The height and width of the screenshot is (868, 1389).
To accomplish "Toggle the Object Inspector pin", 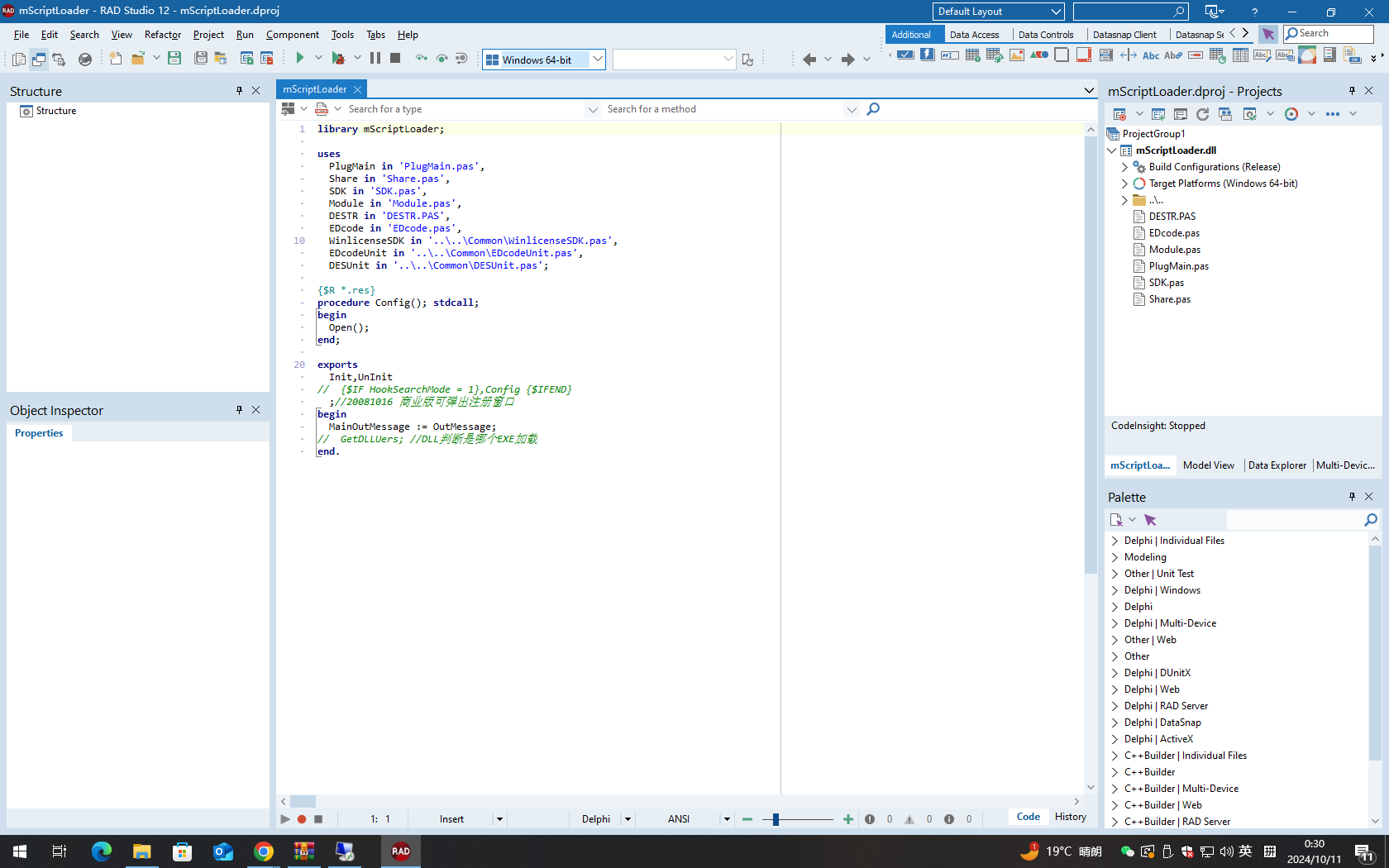I will pos(239,410).
